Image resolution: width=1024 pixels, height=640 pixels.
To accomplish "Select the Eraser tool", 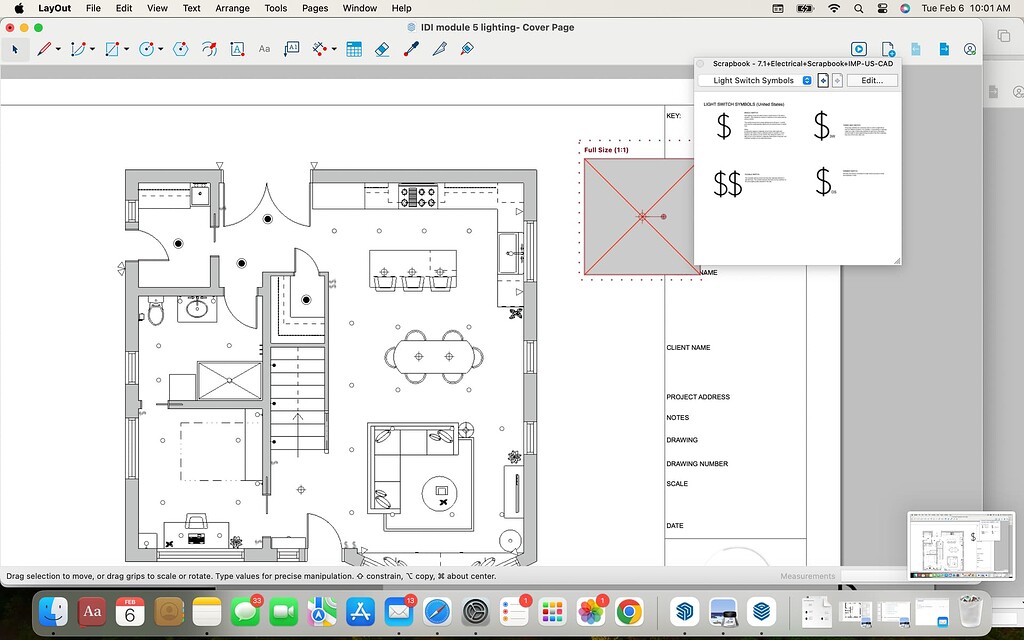I will click(382, 47).
